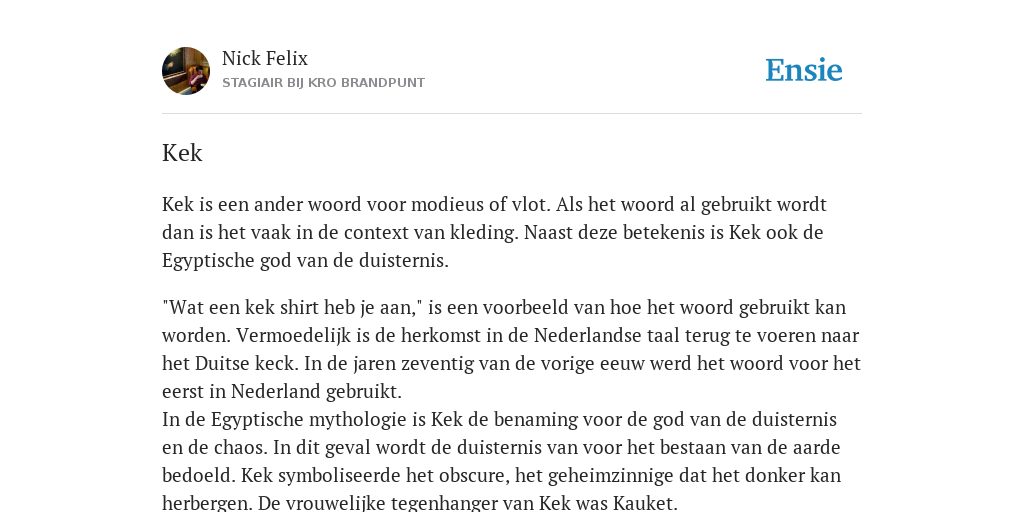Click 'Egyptische god van de duisternis' in the first paragraph
This screenshot has width=1024, height=512.
[x=305, y=261]
